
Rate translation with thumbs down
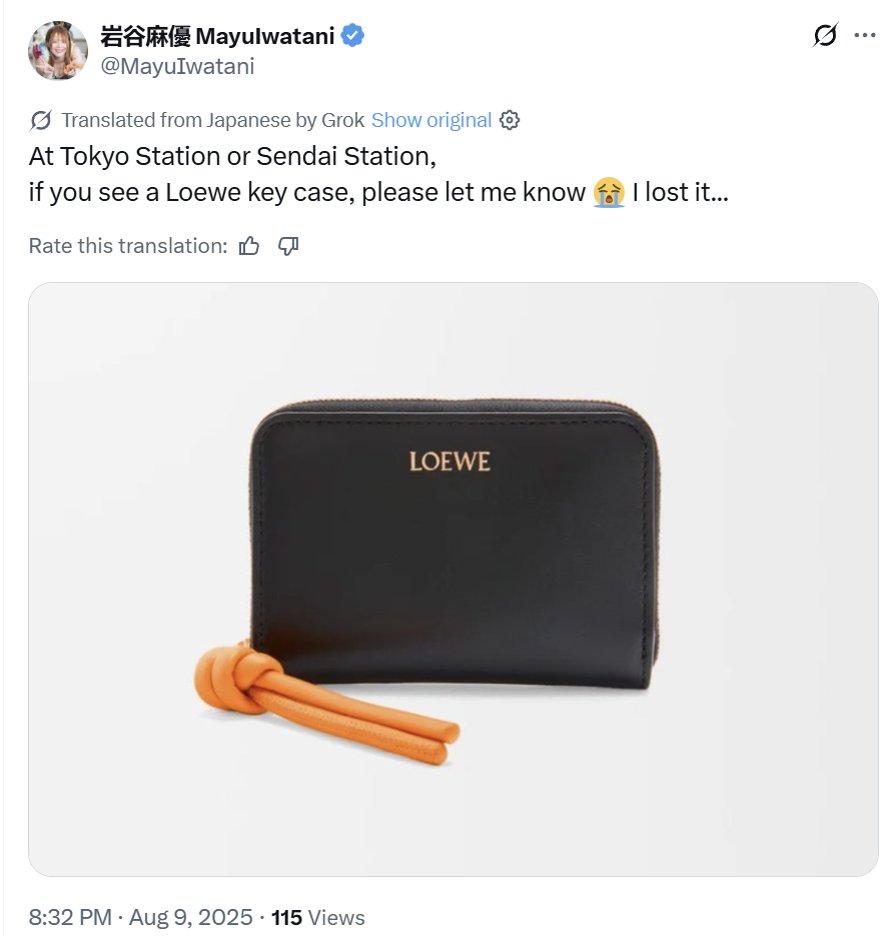click(288, 245)
